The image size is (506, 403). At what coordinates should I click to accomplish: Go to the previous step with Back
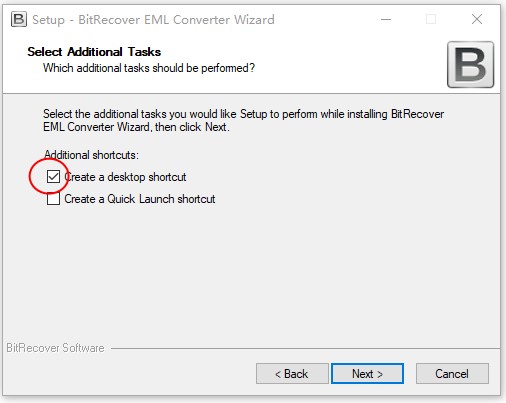click(292, 374)
